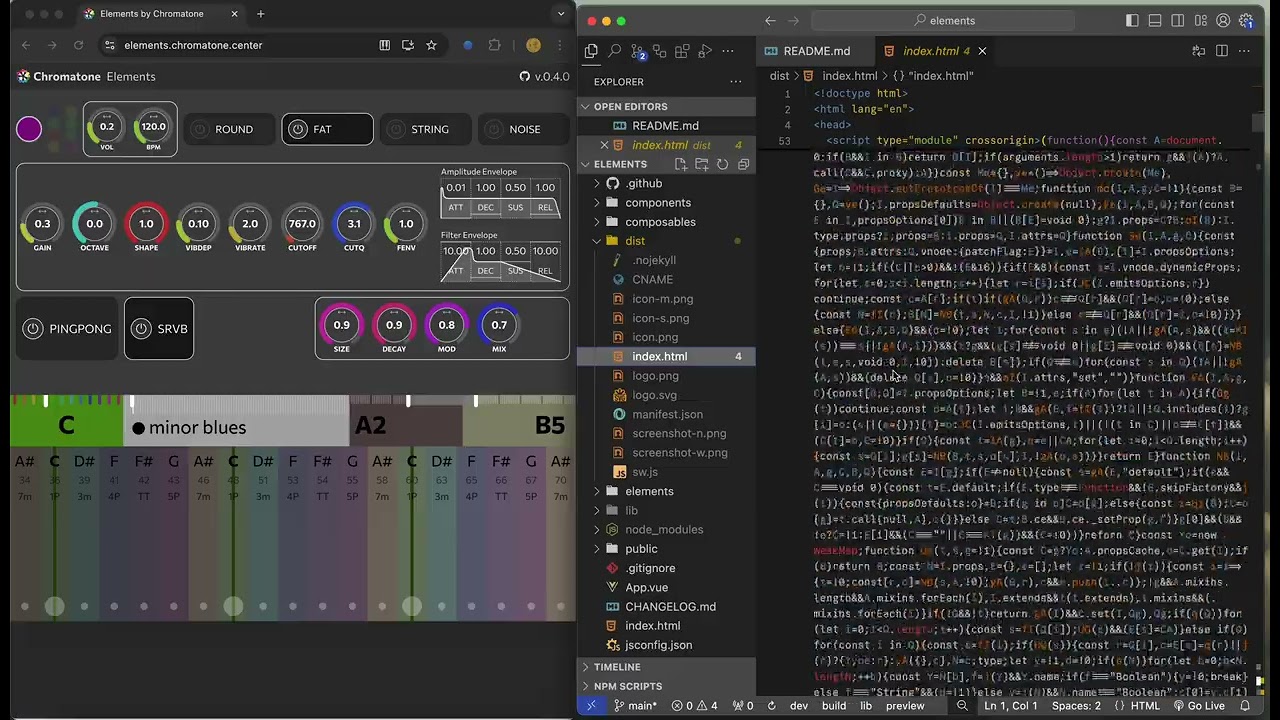Open the Search view in VS Code
Image resolution: width=1280 pixels, height=720 pixels.
614,51
